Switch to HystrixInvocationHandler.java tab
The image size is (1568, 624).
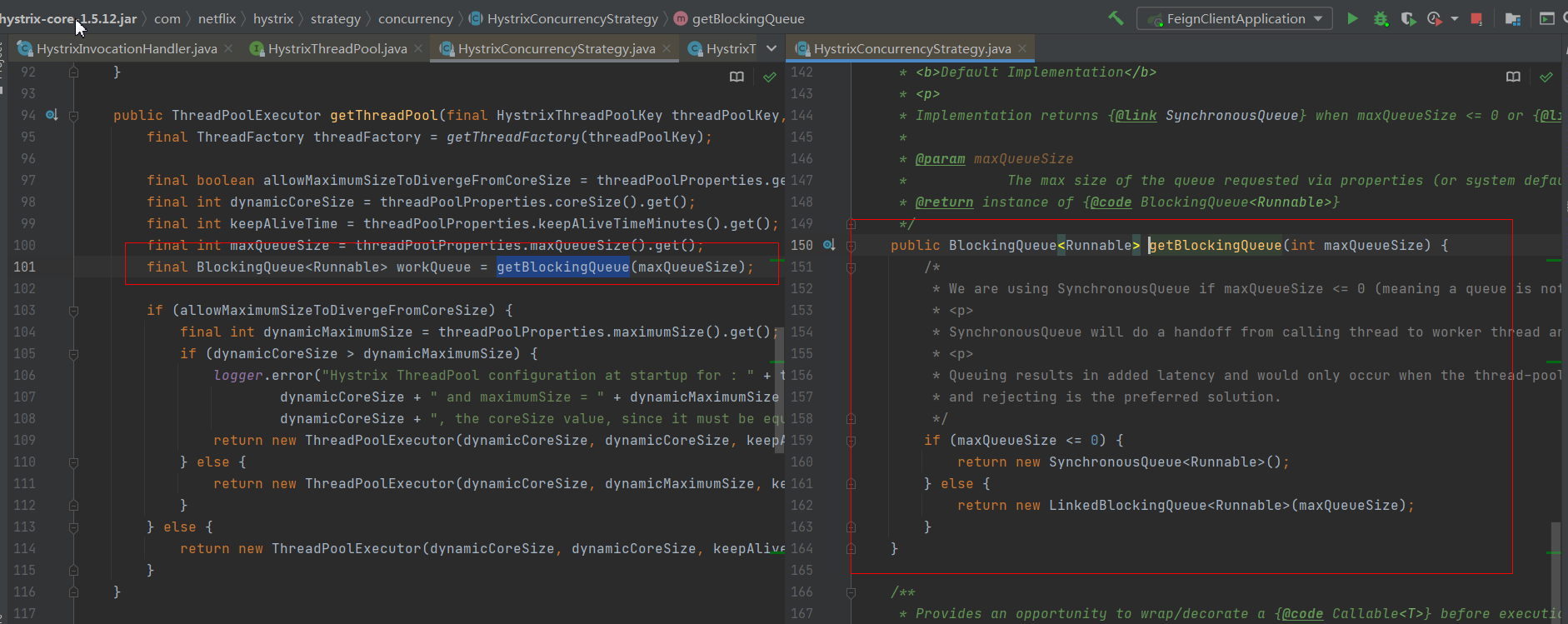point(127,49)
